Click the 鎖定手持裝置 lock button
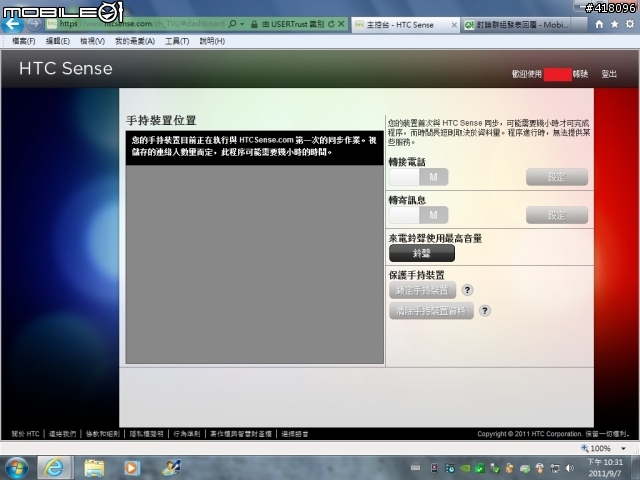Viewport: 640px width, 480px height. [x=422, y=290]
